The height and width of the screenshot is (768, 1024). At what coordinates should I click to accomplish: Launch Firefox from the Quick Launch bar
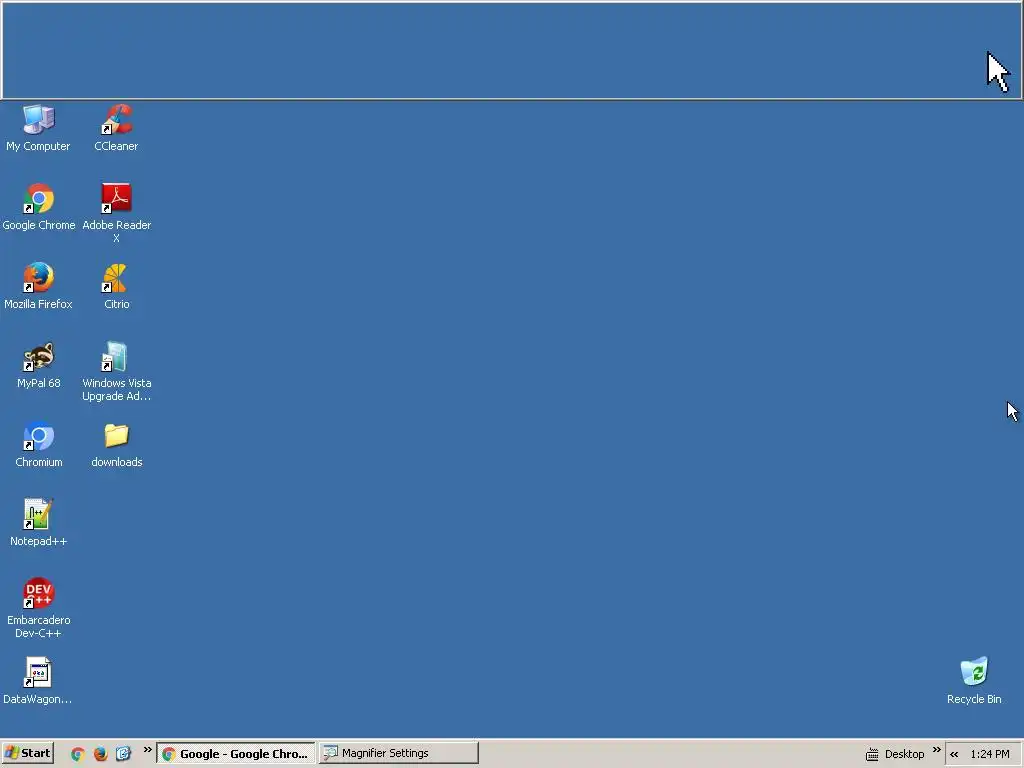tap(100, 754)
